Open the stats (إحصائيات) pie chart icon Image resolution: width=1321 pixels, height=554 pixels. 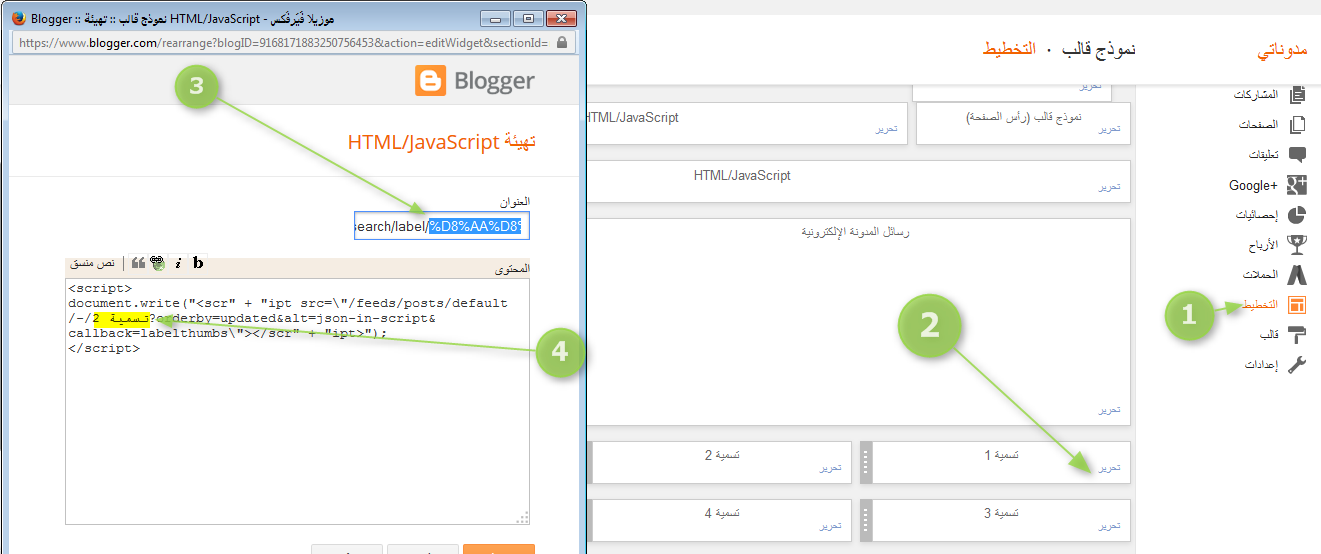point(1297,214)
